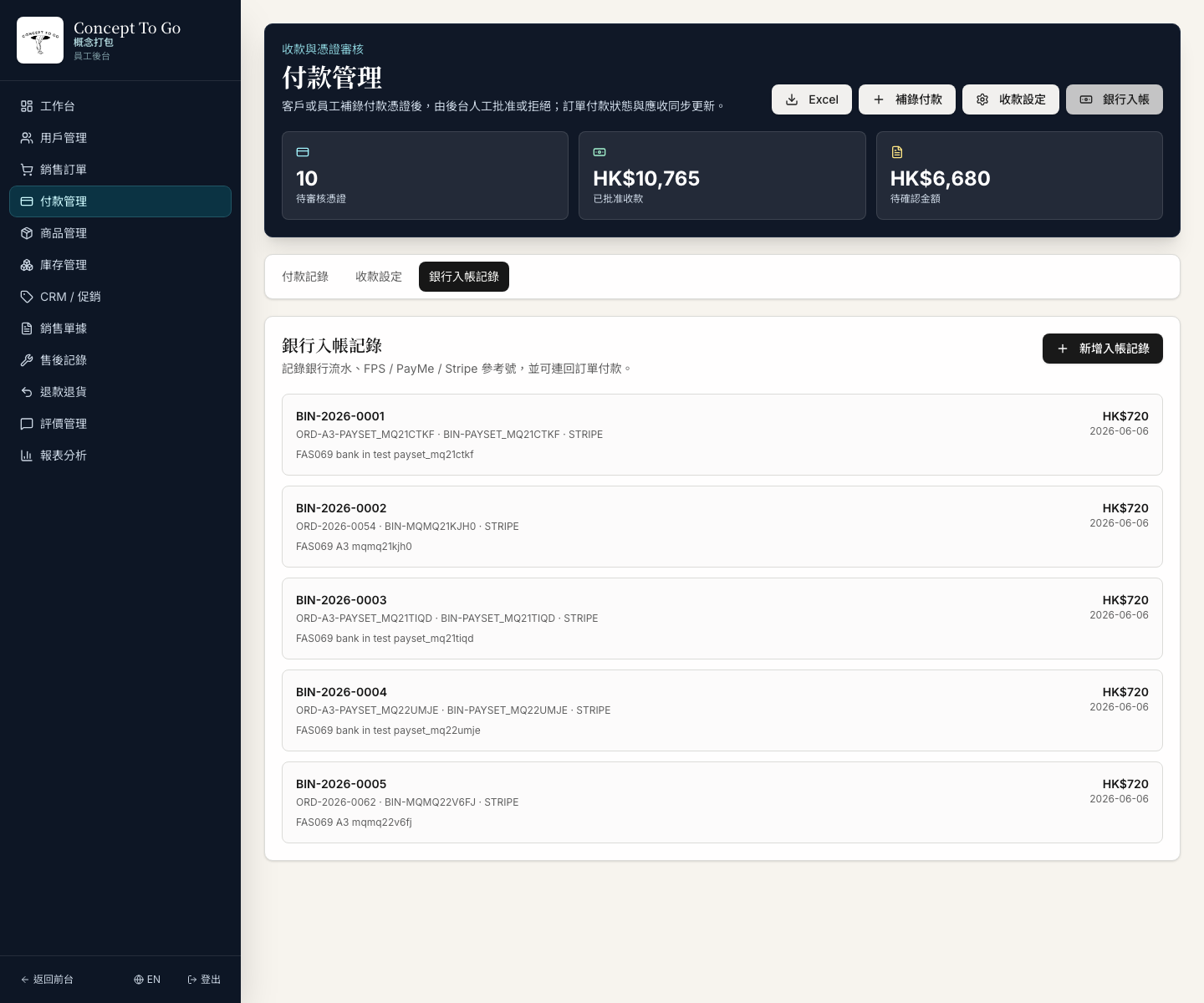Switch language with EN link
The height and width of the screenshot is (1003, 1204).
click(147, 980)
